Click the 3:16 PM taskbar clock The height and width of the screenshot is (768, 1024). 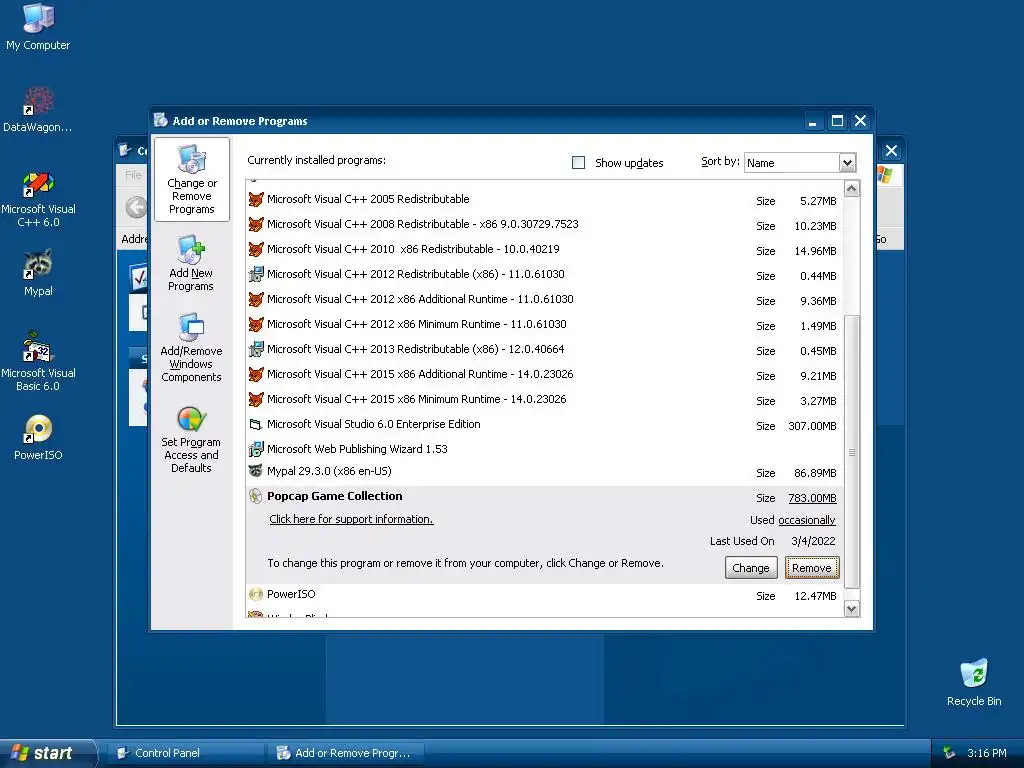986,753
